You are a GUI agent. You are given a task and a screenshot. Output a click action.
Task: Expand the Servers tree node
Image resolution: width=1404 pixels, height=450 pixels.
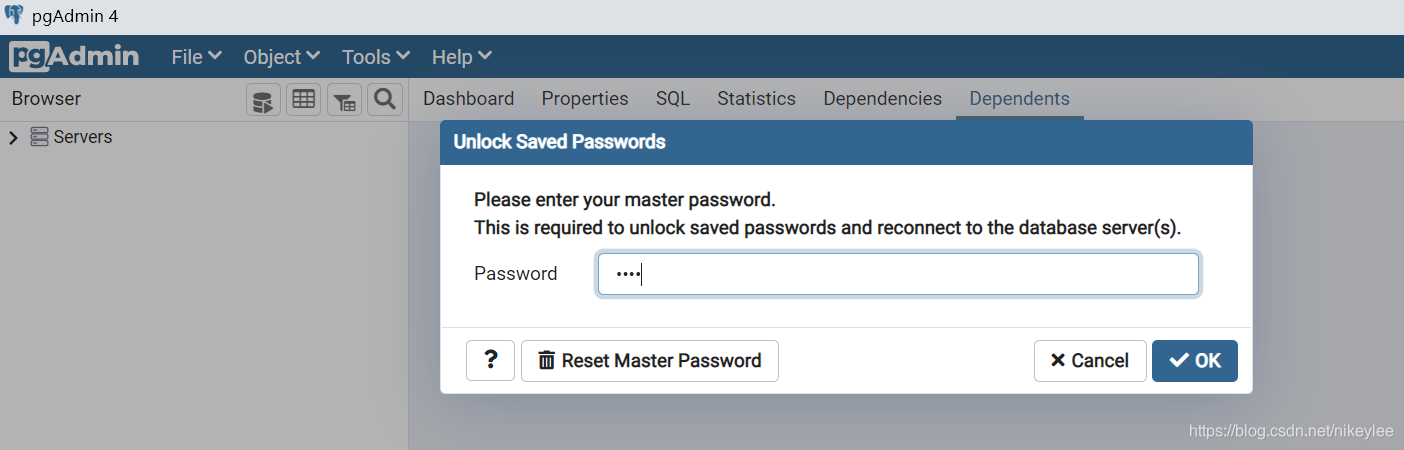pos(13,138)
